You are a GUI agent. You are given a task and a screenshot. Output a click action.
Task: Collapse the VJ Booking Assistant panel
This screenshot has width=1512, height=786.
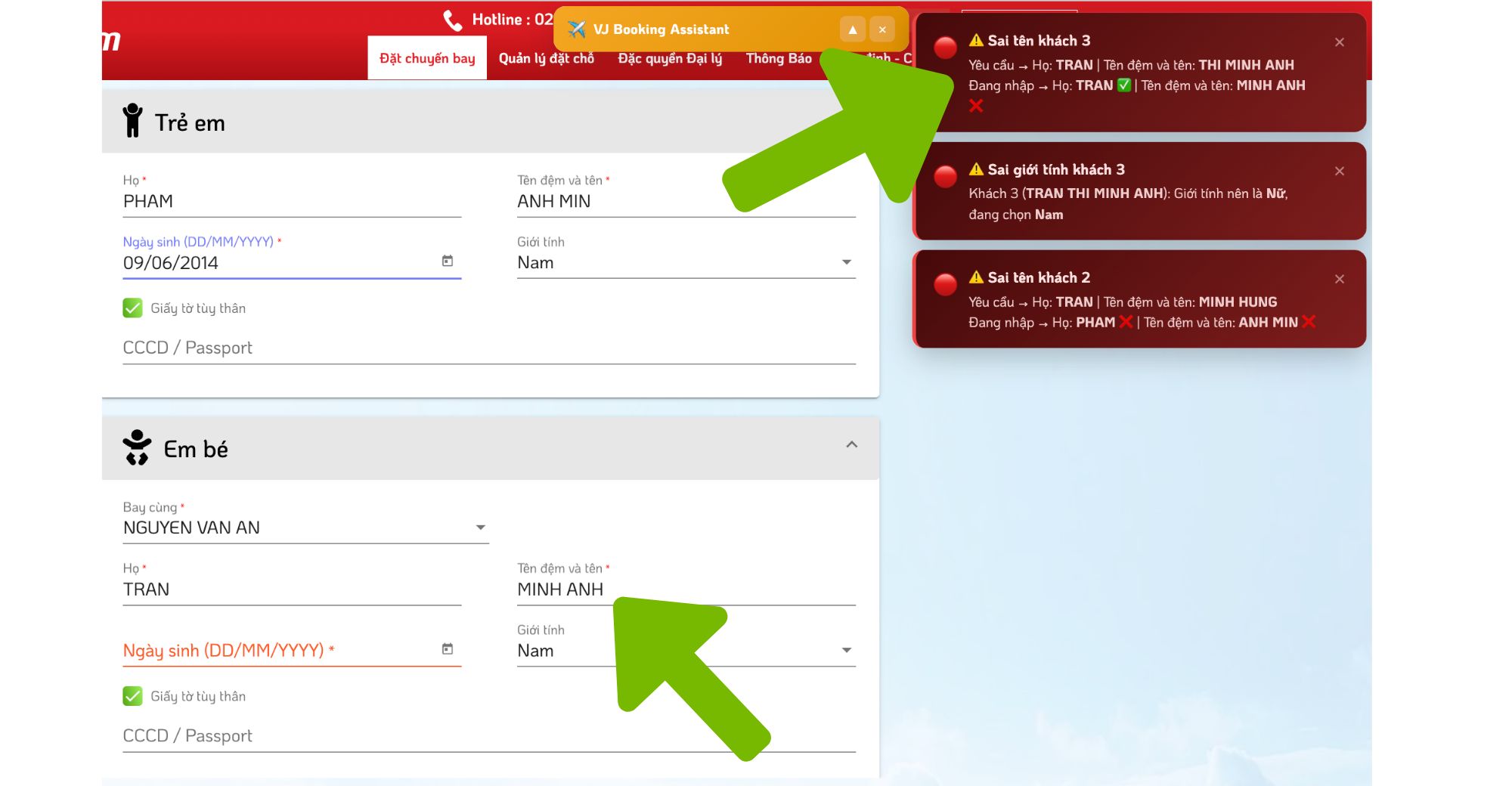[852, 29]
